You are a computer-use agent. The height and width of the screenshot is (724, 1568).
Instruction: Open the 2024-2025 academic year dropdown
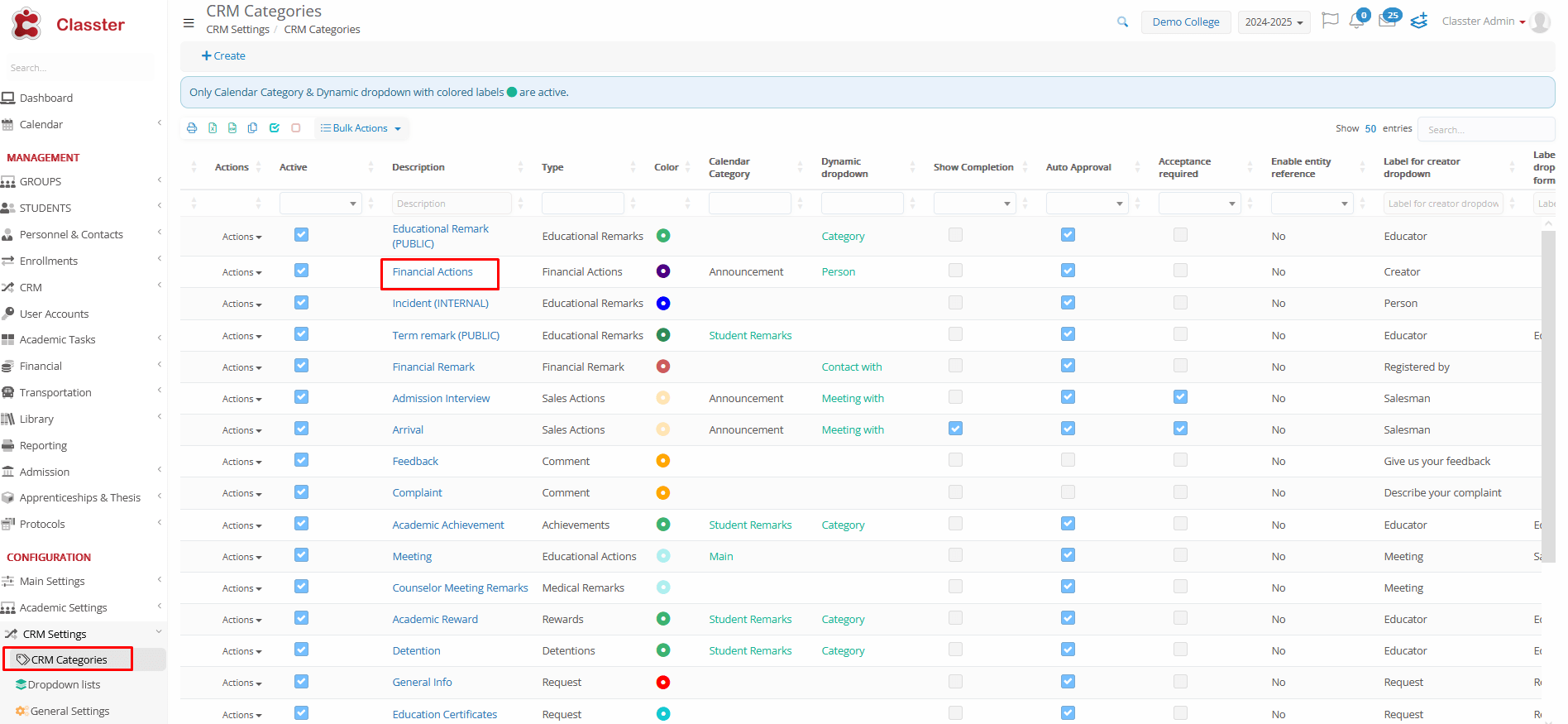[1274, 22]
